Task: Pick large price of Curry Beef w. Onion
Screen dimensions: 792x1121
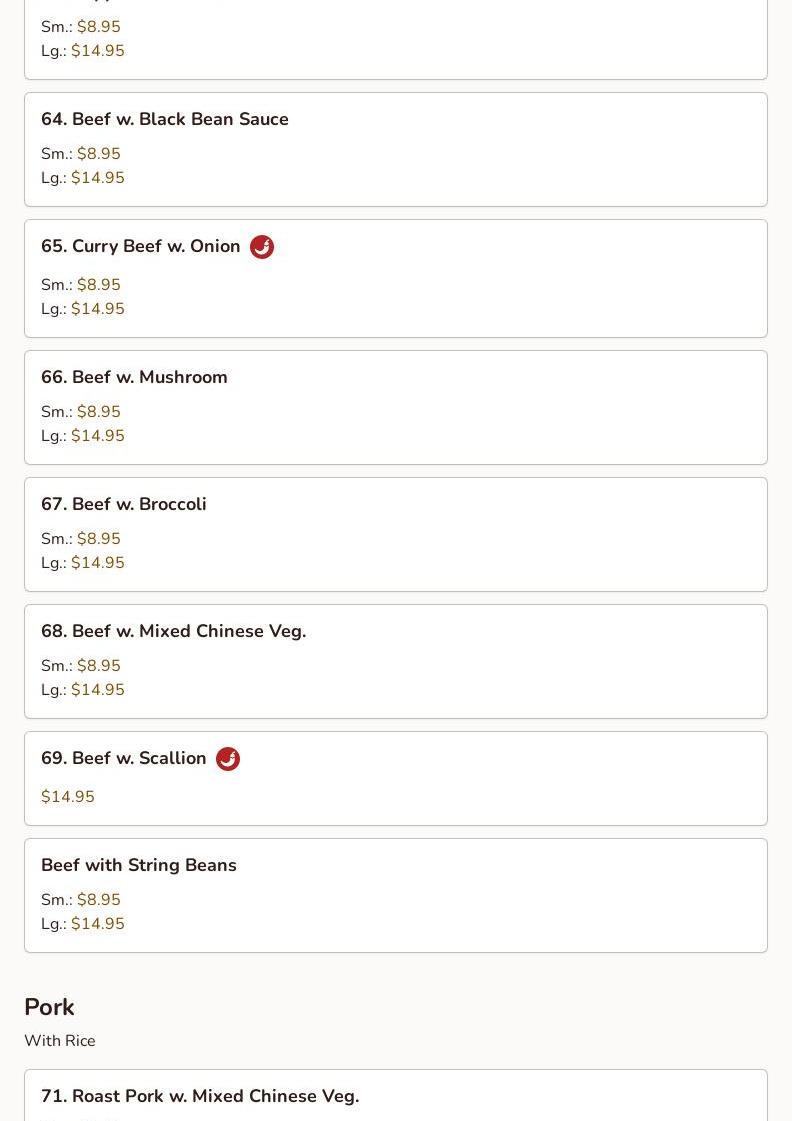Action: 83,309
